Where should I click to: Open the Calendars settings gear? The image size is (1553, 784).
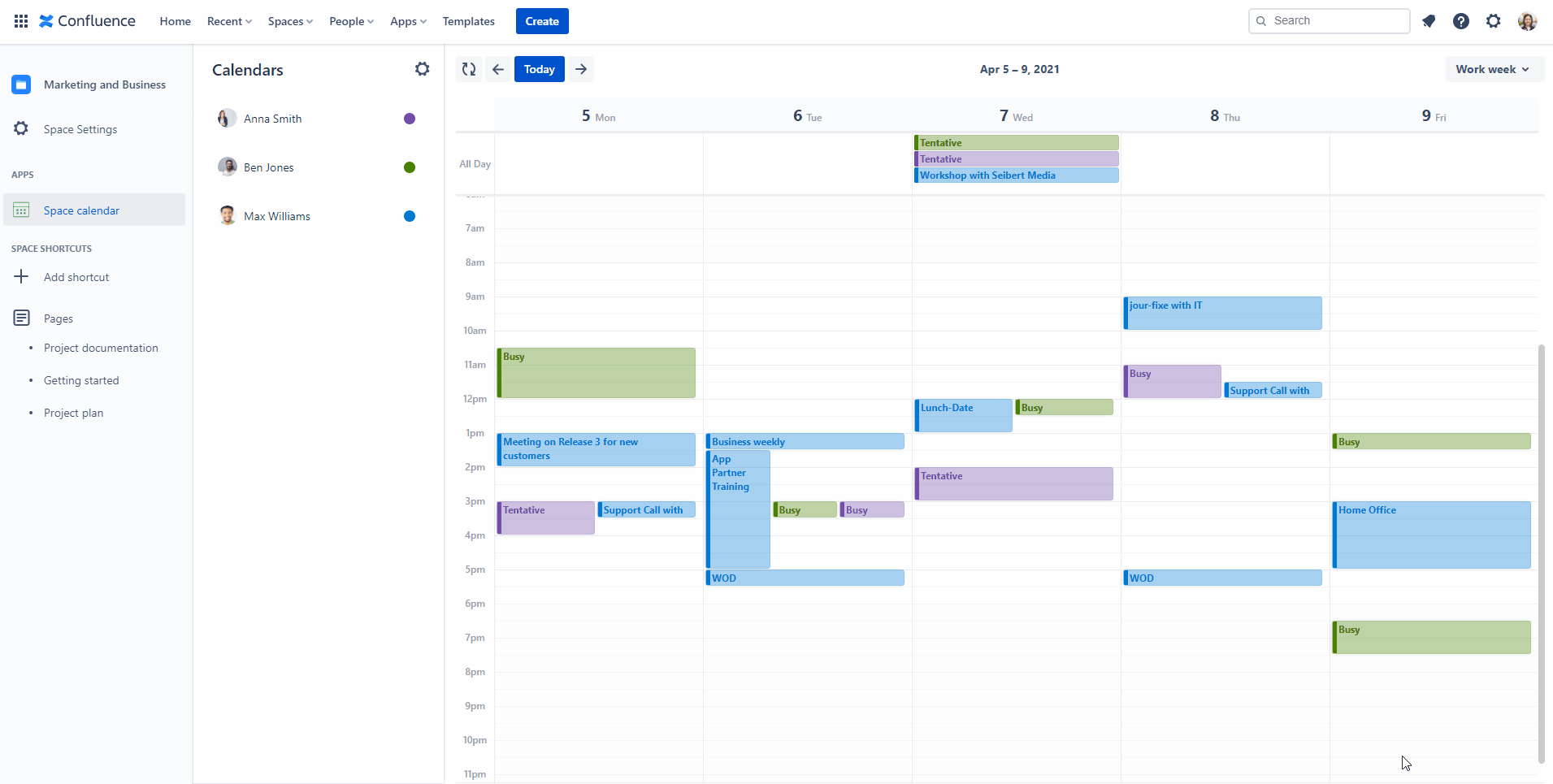click(x=422, y=69)
